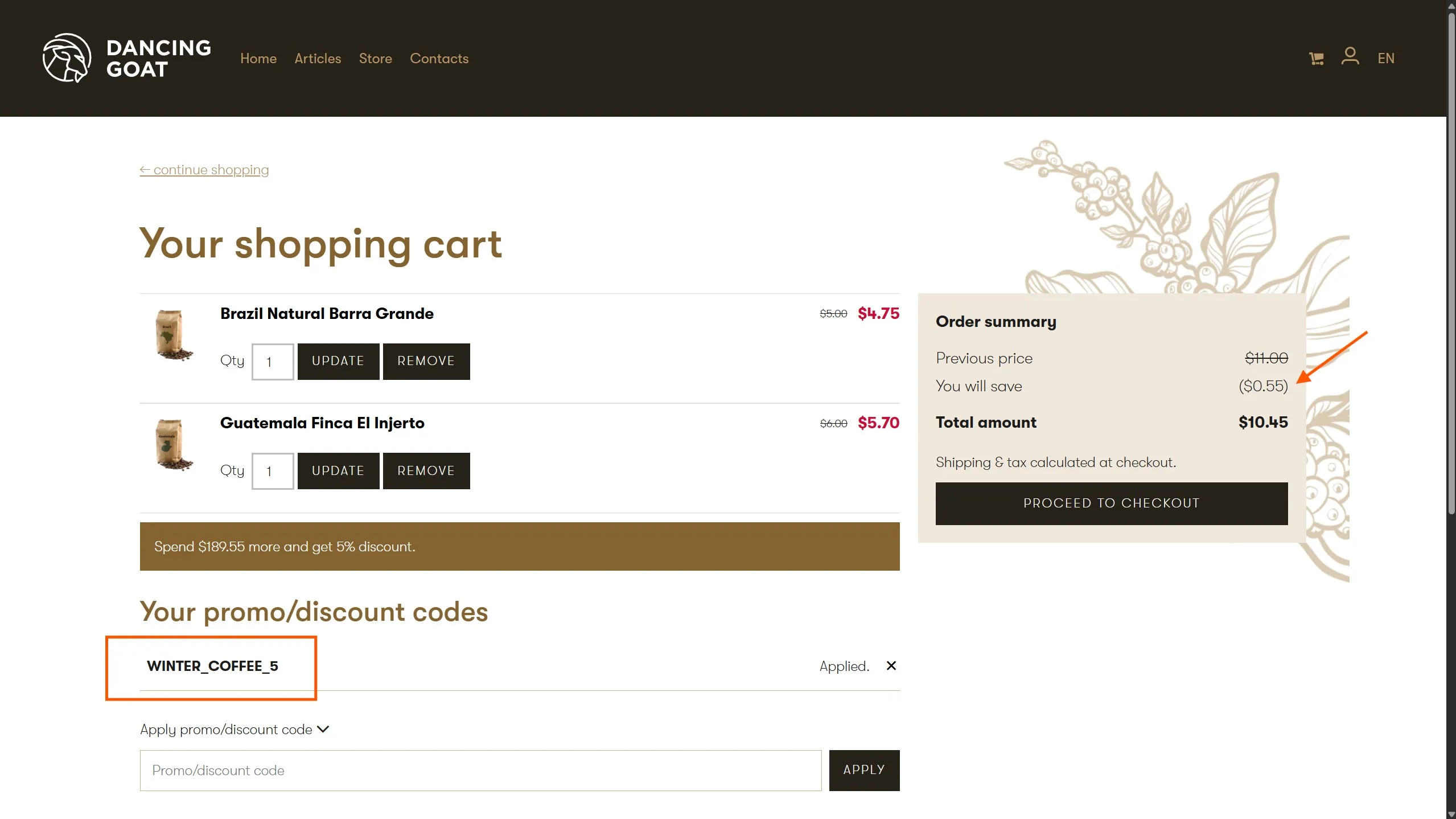1456x819 pixels.
Task: Open the Contacts menu item
Action: 439,58
